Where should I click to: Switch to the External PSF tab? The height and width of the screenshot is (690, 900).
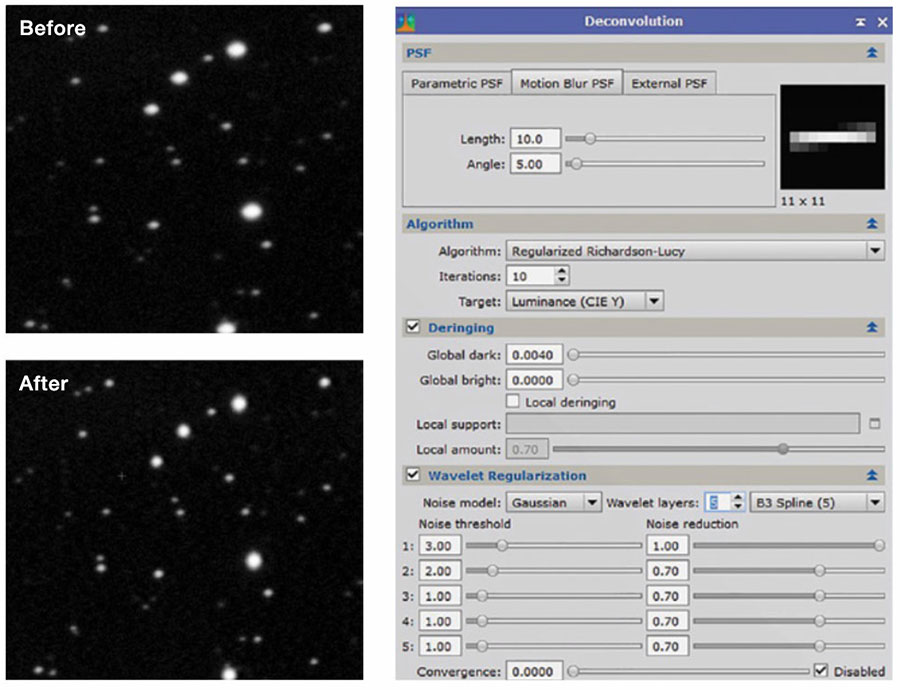pyautogui.click(x=668, y=84)
